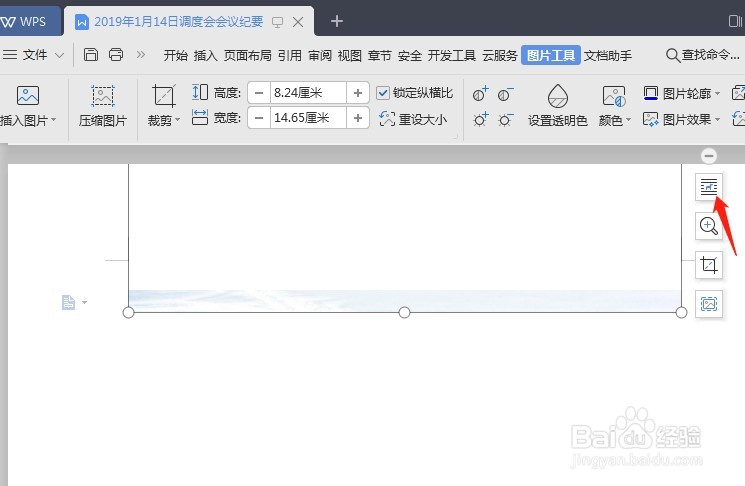Increase picture contrast
This screenshot has width=745, height=486.
coord(480,94)
